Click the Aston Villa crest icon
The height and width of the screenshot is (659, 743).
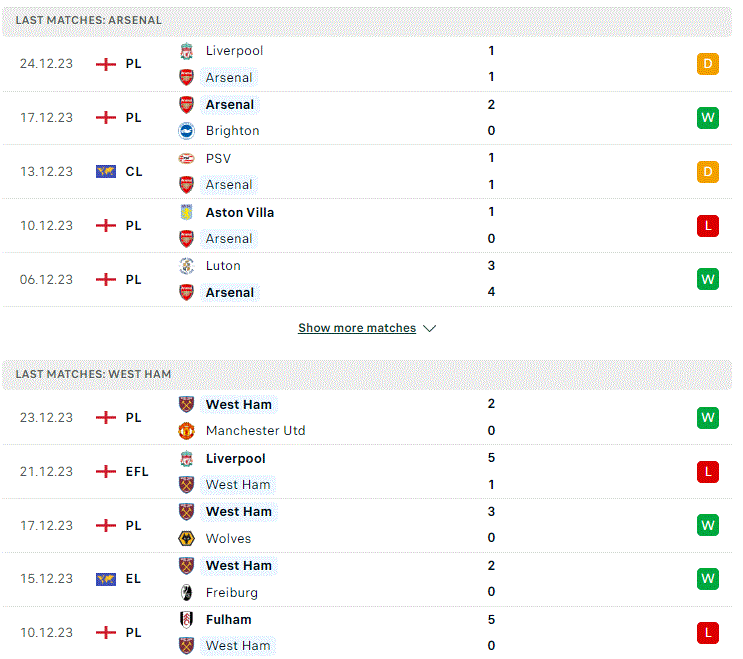click(x=187, y=213)
